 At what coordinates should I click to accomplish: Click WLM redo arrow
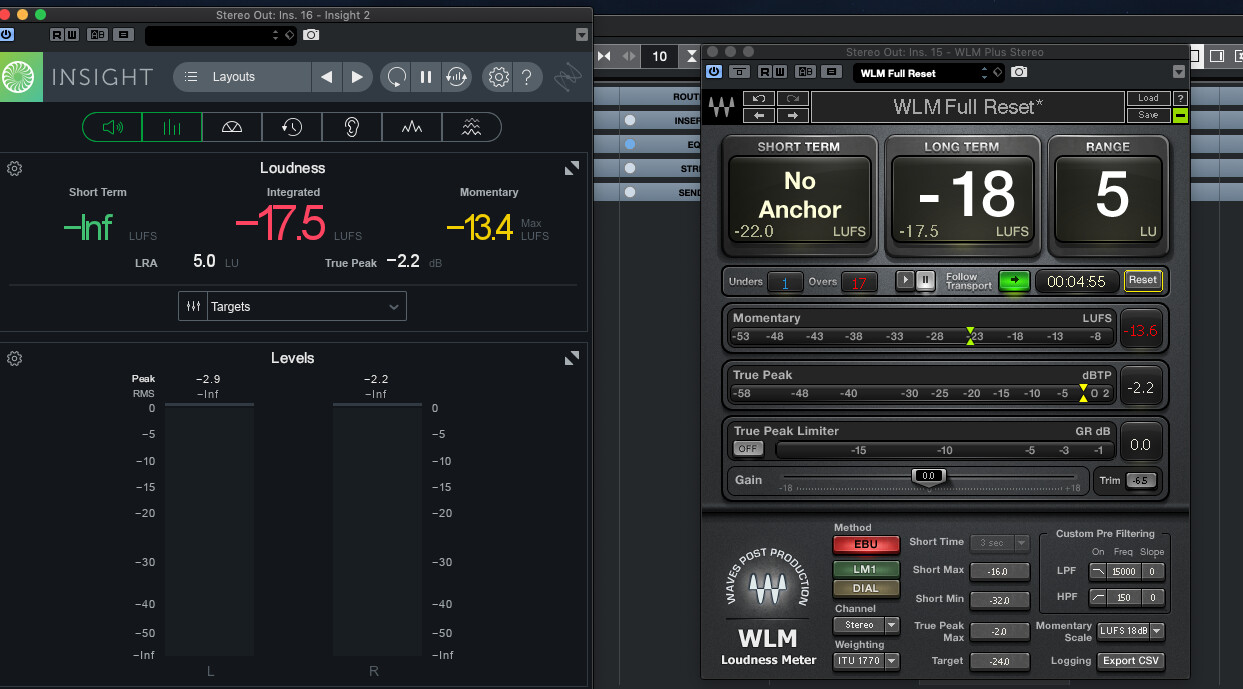(792, 98)
